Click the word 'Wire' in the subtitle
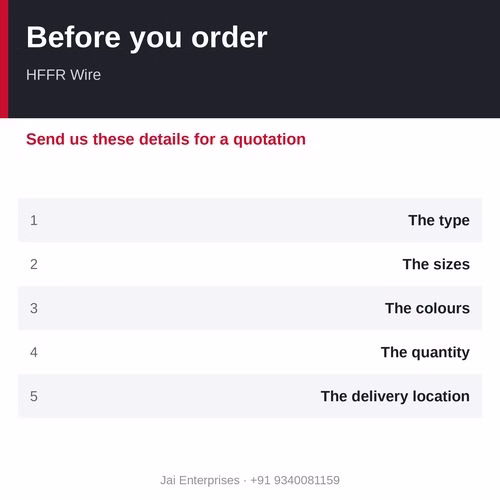Screen dimensions: 500x500 [x=85, y=75]
